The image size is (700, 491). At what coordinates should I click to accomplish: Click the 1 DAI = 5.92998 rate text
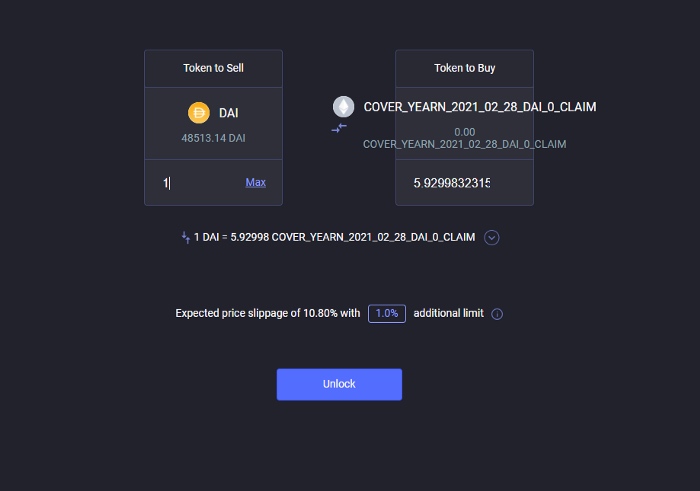point(334,237)
